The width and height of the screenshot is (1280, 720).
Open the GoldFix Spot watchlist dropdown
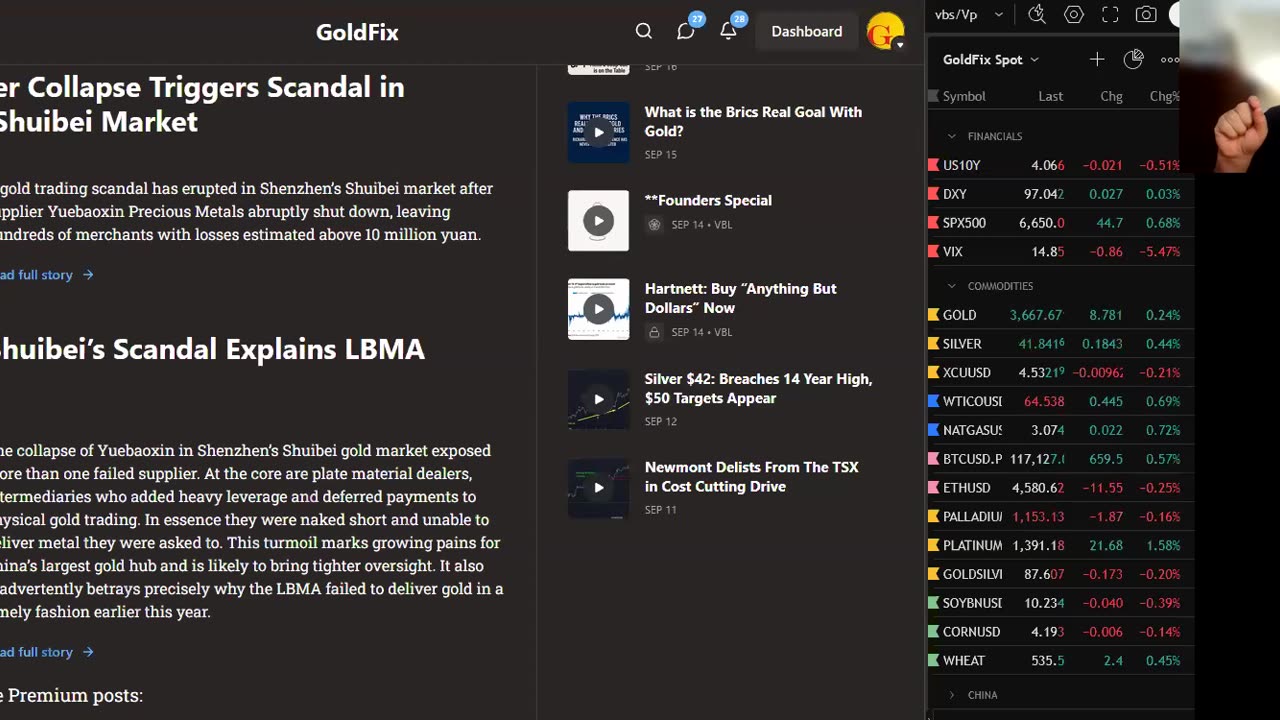click(991, 60)
